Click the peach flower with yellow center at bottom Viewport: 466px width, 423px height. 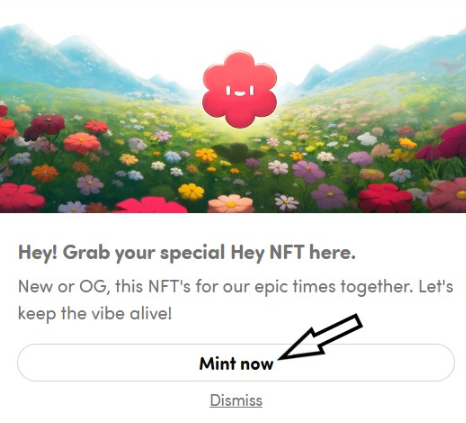coord(231,203)
